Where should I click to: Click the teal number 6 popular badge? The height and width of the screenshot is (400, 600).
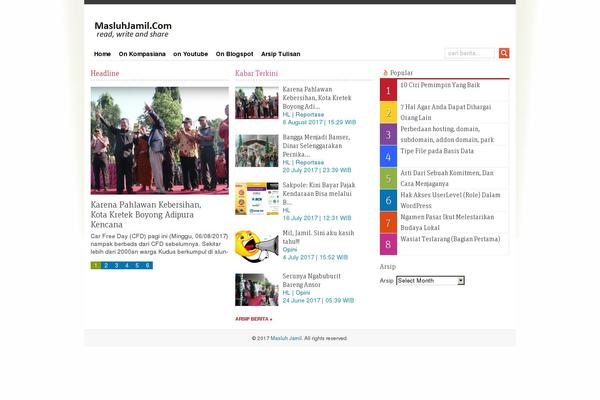pos(388,200)
